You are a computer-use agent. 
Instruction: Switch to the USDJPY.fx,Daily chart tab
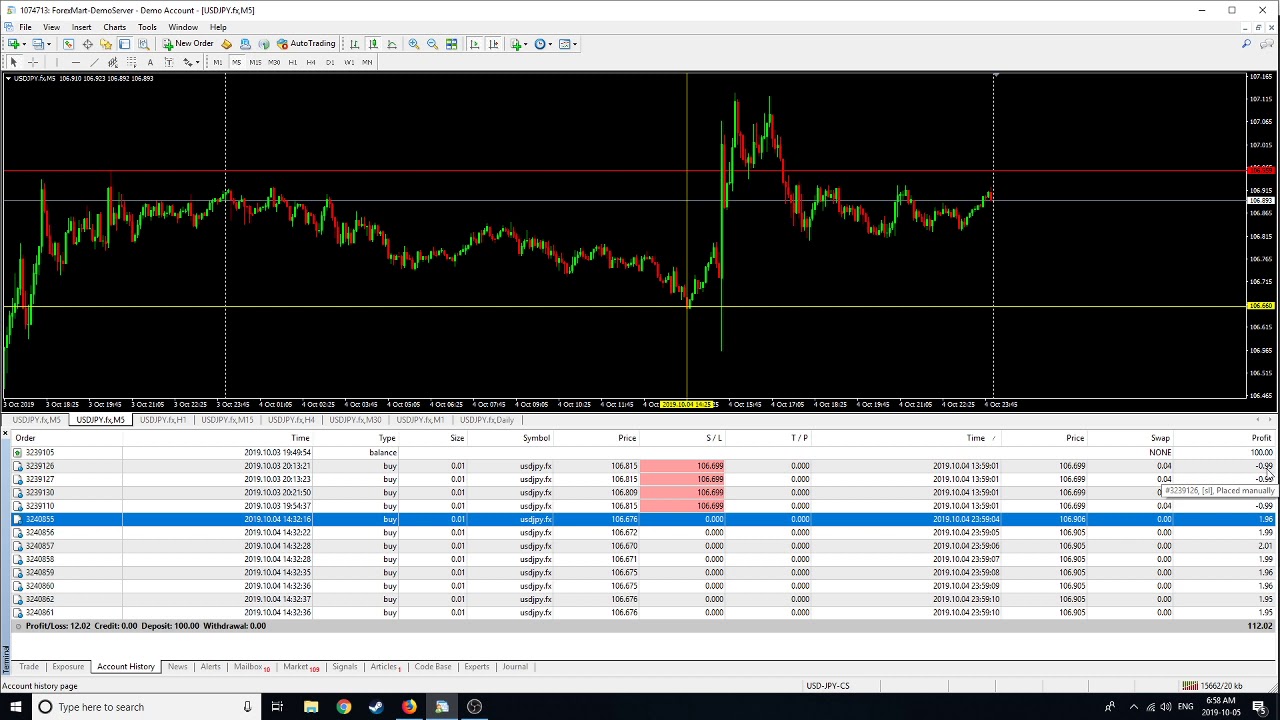[487, 420]
